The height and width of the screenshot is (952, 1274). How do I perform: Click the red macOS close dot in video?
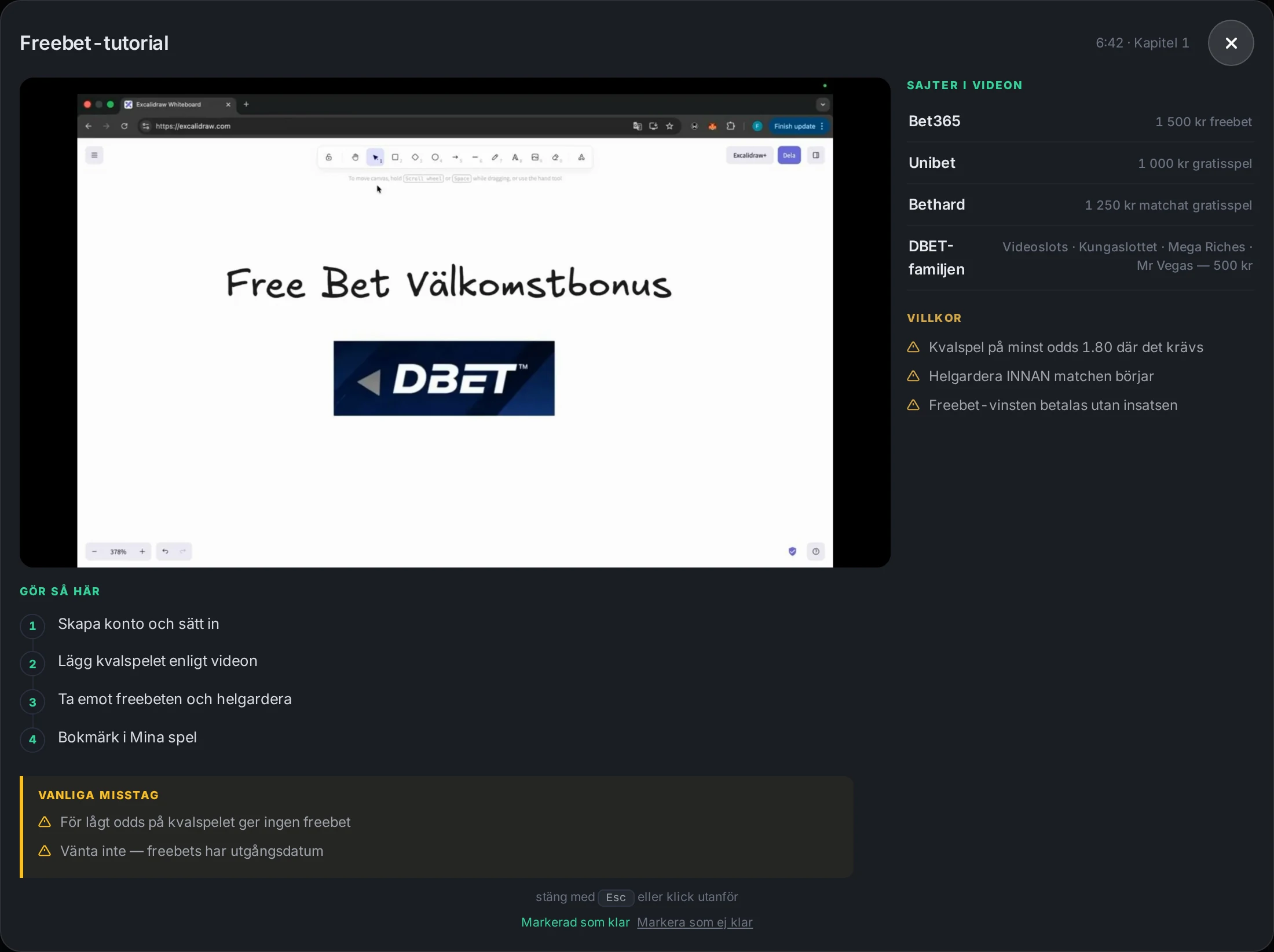point(87,104)
